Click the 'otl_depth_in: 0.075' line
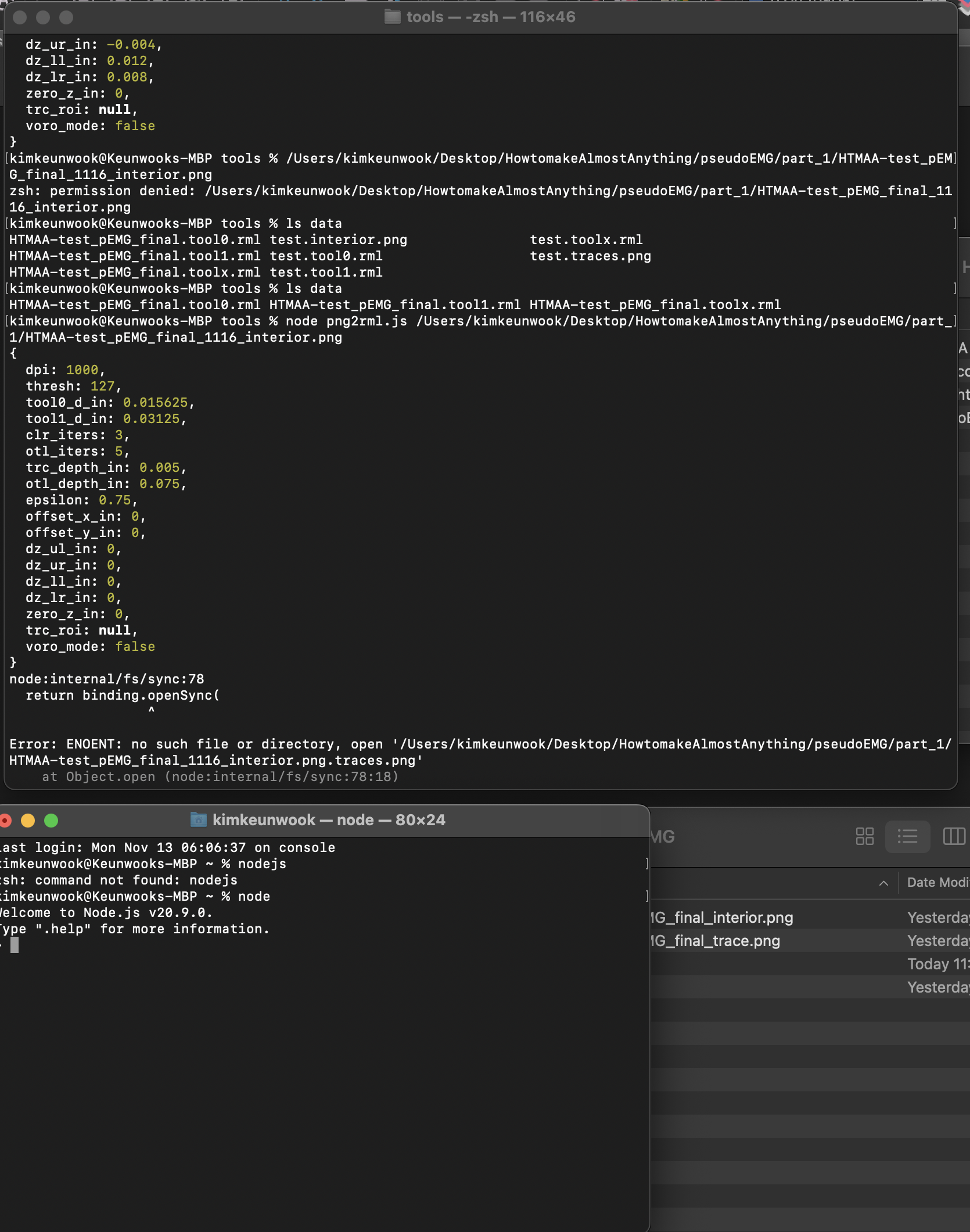The image size is (970, 1232). point(106,484)
